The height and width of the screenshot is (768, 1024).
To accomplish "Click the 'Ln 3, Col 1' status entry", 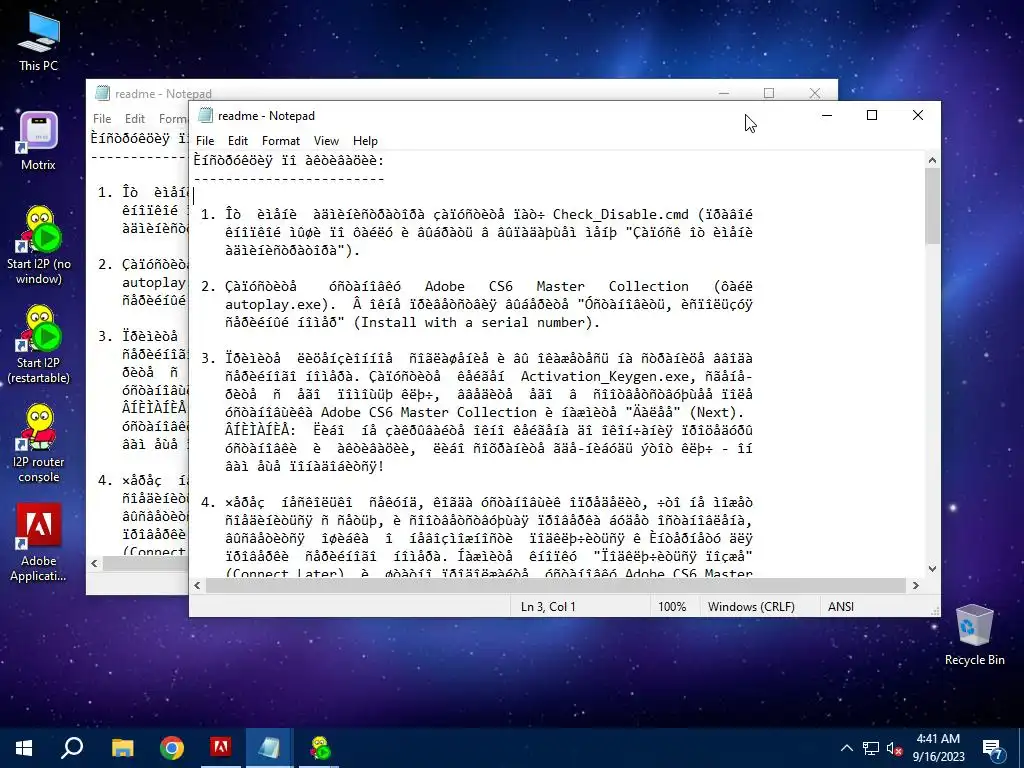I will pyautogui.click(x=548, y=607).
